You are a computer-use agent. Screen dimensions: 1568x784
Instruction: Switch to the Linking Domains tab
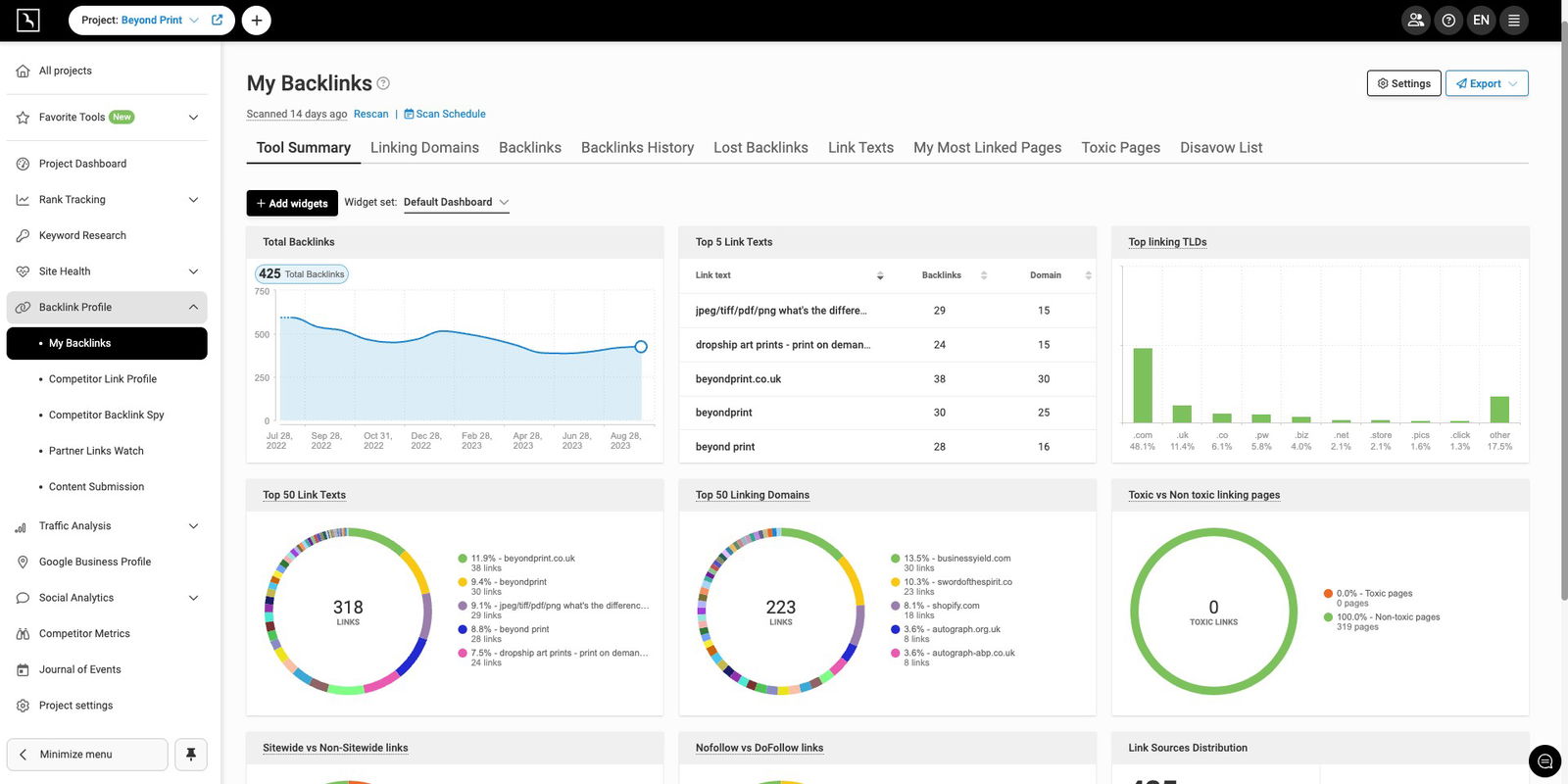point(424,148)
